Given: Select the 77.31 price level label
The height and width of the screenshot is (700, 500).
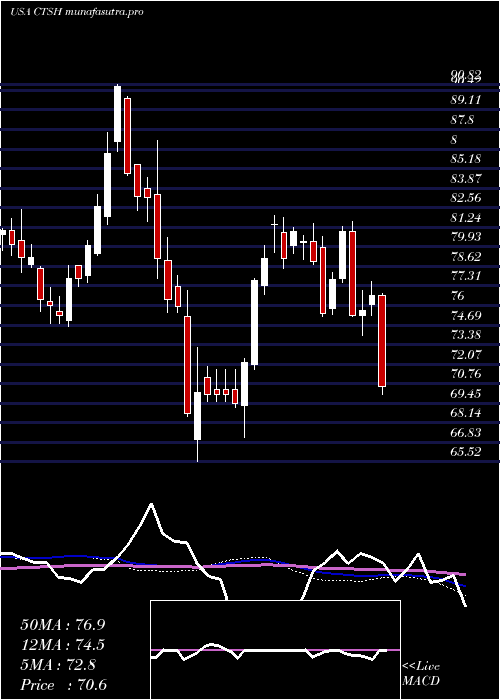Looking at the screenshot, I should [x=466, y=276].
